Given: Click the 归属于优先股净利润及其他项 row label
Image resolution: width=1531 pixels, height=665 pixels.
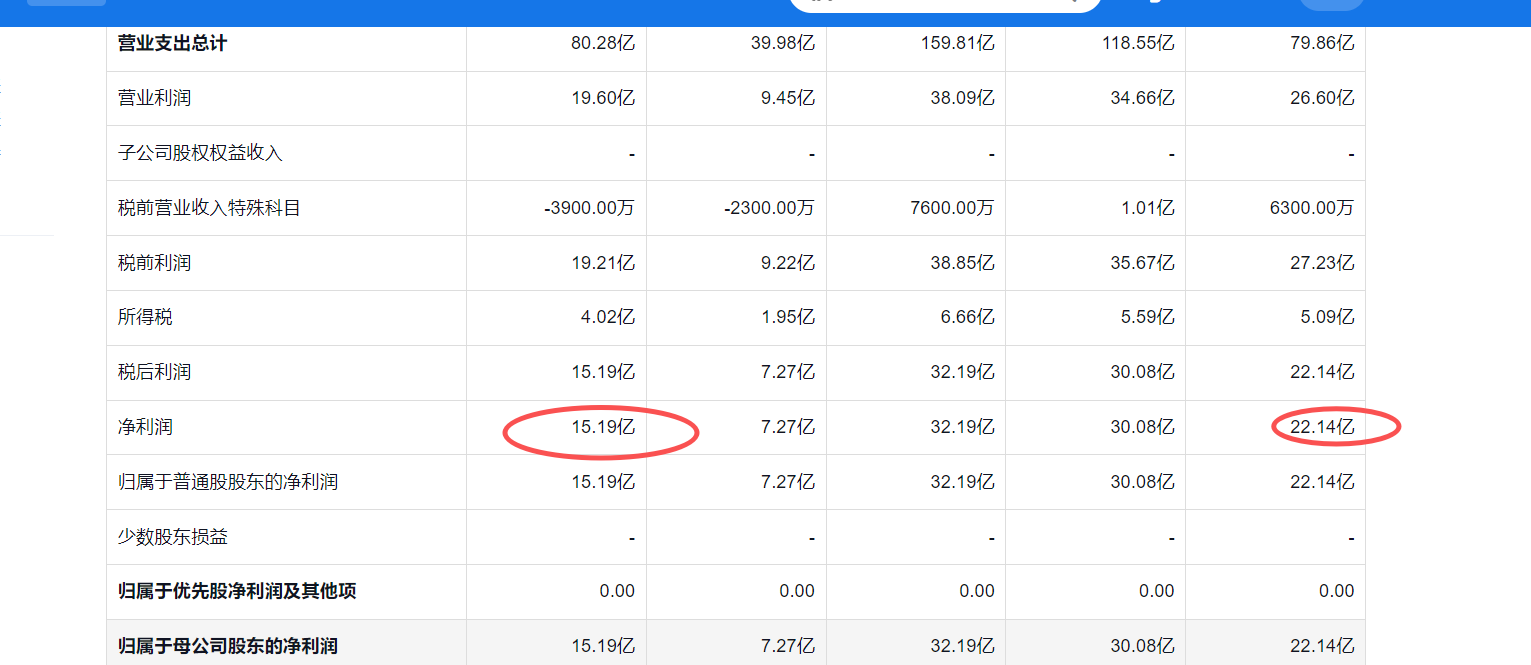Looking at the screenshot, I should click(x=237, y=591).
